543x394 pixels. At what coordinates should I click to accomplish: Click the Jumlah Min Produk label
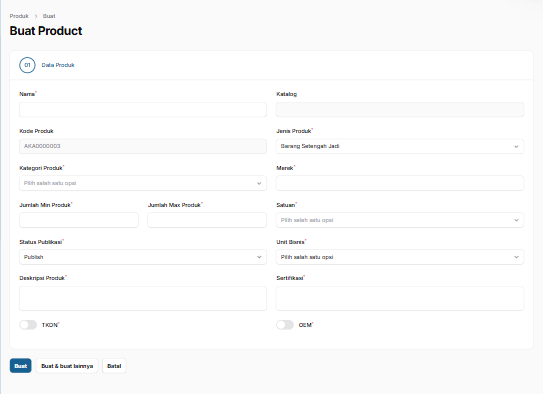(45, 205)
